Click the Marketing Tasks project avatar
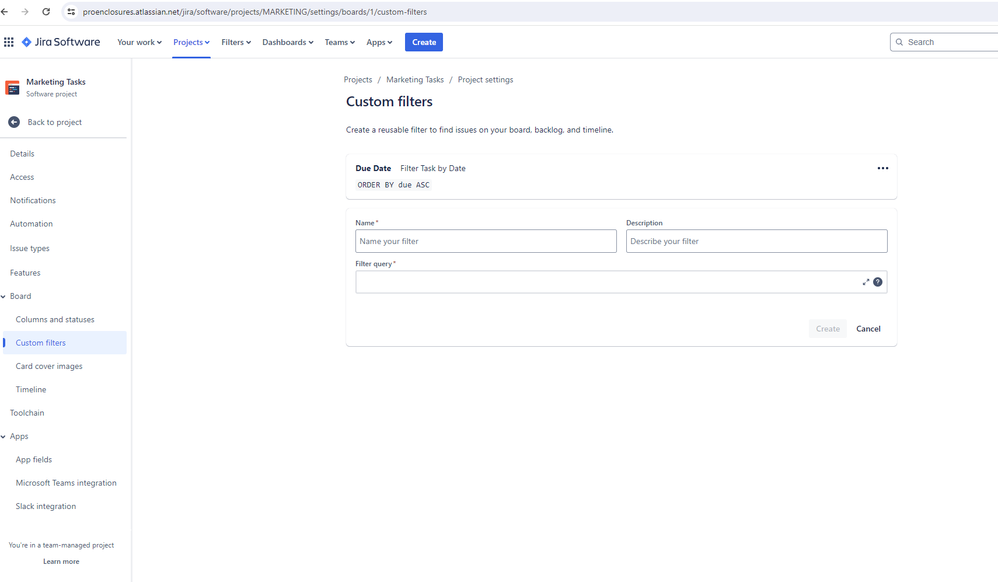The image size is (998, 582). click(x=12, y=88)
